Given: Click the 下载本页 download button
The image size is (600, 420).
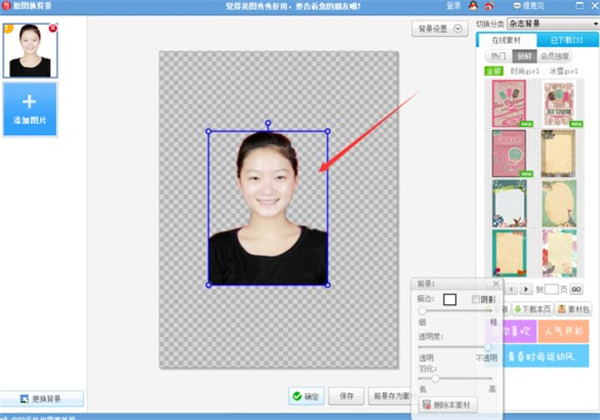Looking at the screenshot, I should click(x=532, y=309).
